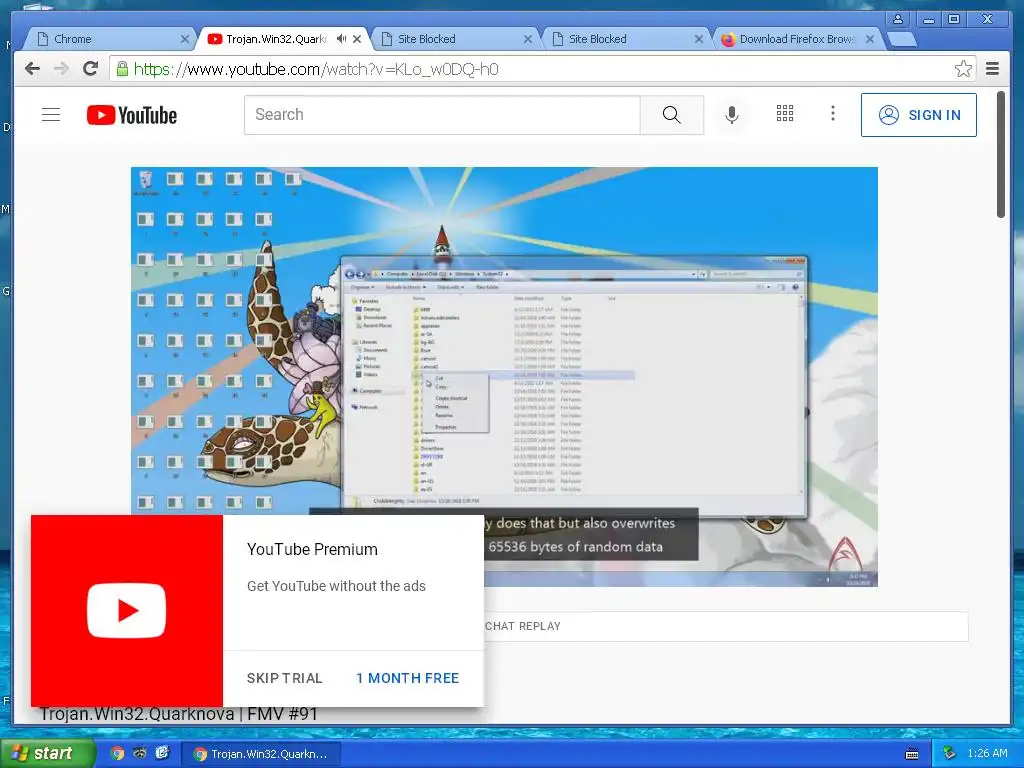Viewport: 1024px width, 768px height.
Task: Select the Trojan.Win32.Quarkn taskbar item
Action: [x=262, y=754]
